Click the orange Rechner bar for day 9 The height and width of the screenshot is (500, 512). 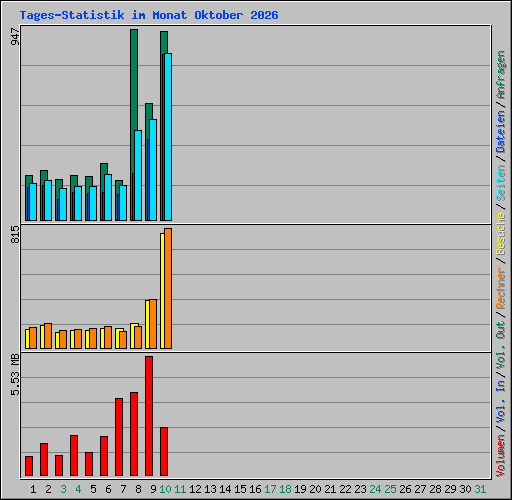coord(153,324)
